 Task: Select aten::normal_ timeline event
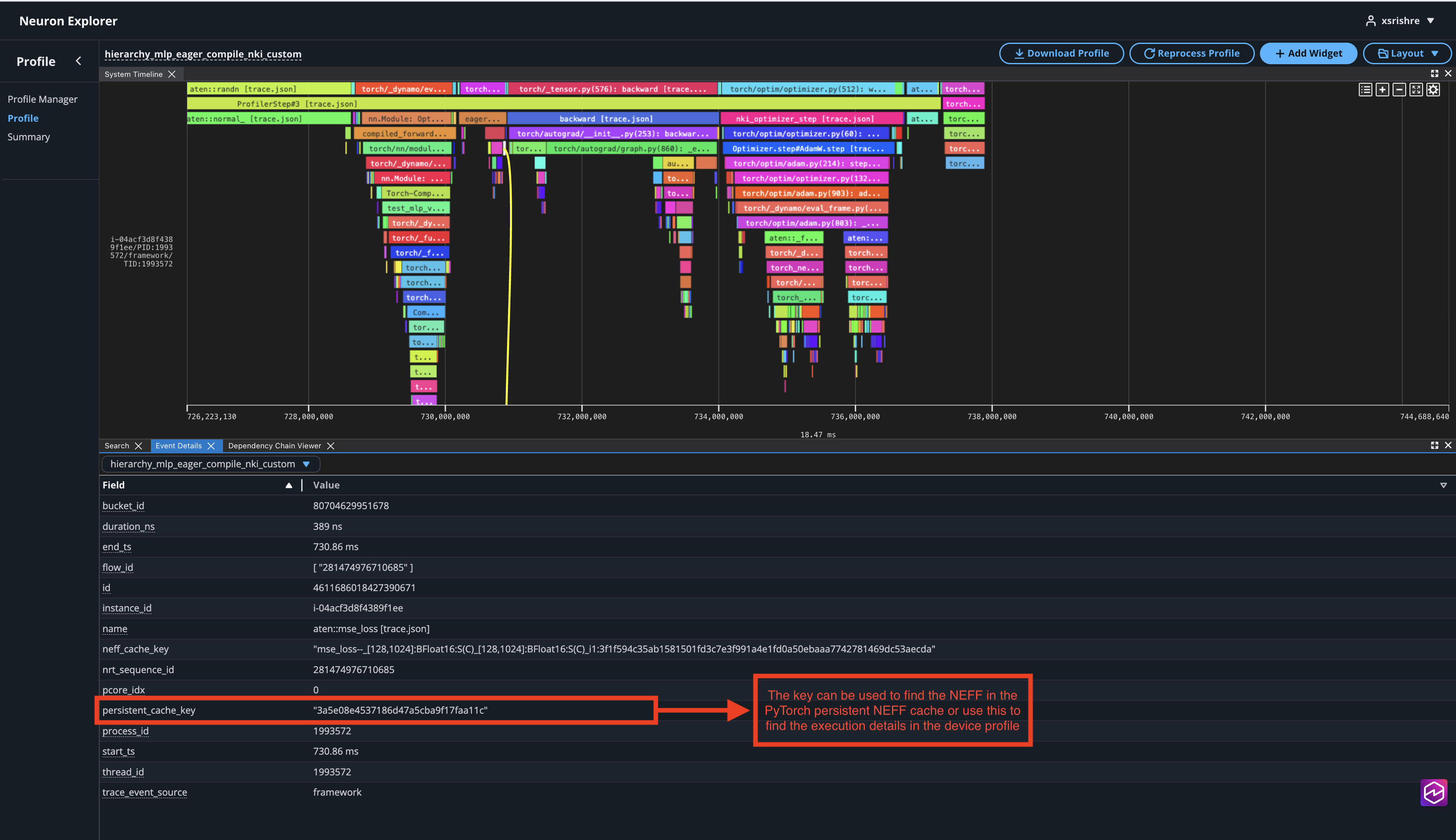click(269, 119)
